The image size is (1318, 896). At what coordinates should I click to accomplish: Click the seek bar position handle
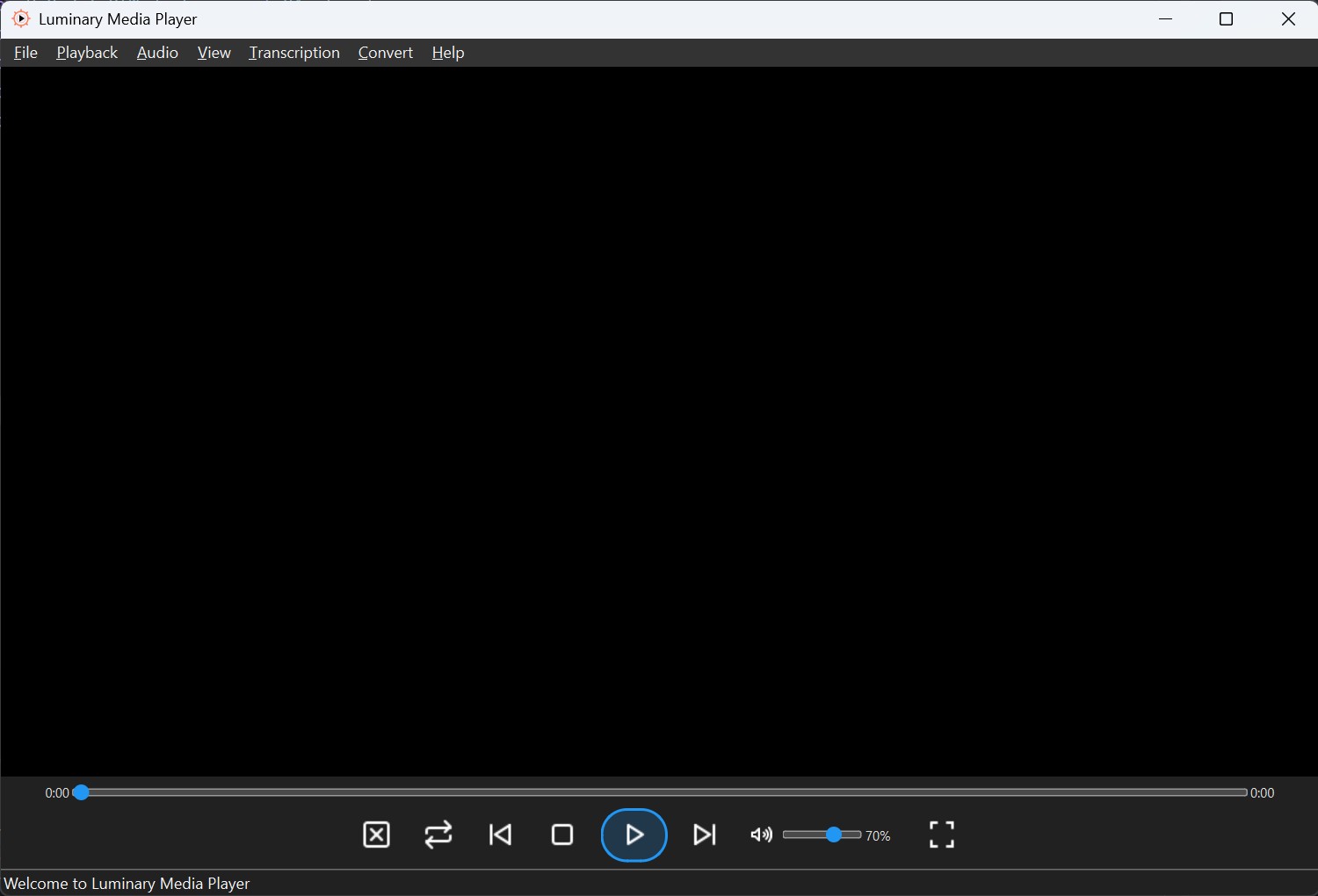[x=81, y=792]
